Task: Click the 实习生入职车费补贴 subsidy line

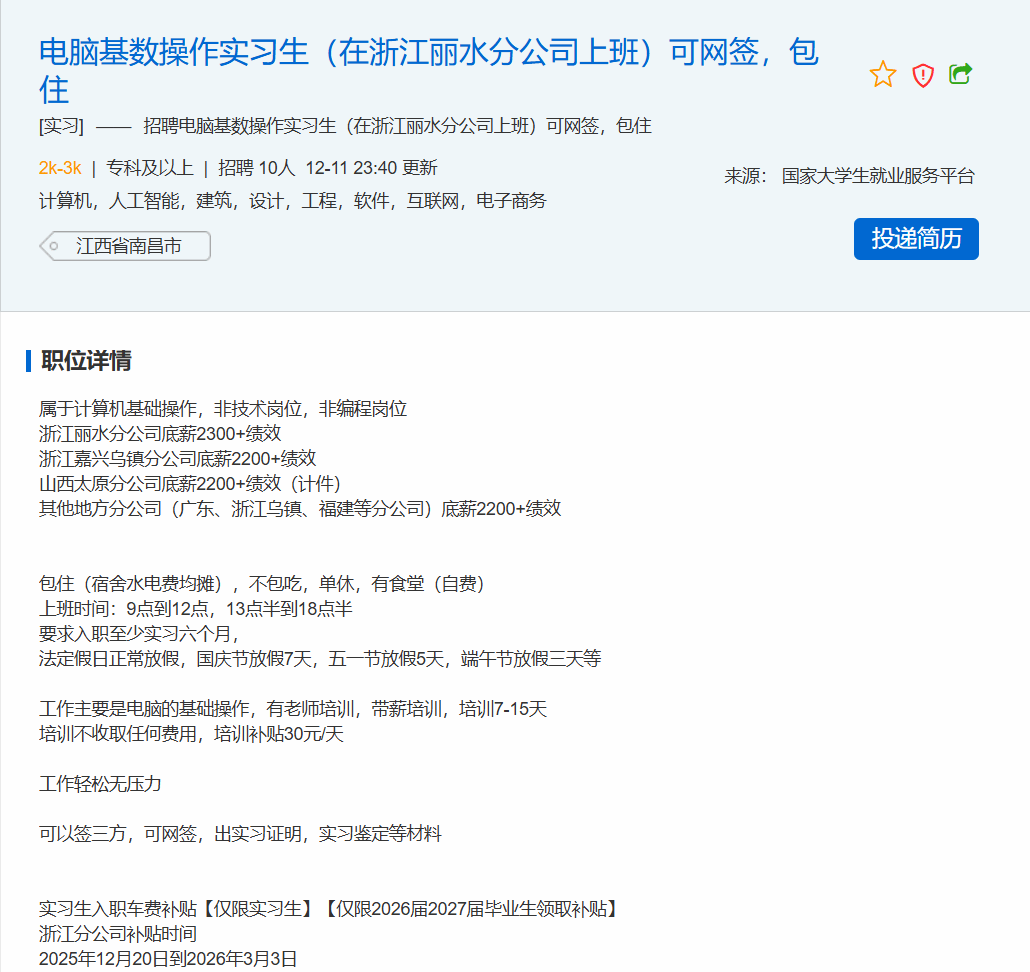Action: pyautogui.click(x=328, y=909)
